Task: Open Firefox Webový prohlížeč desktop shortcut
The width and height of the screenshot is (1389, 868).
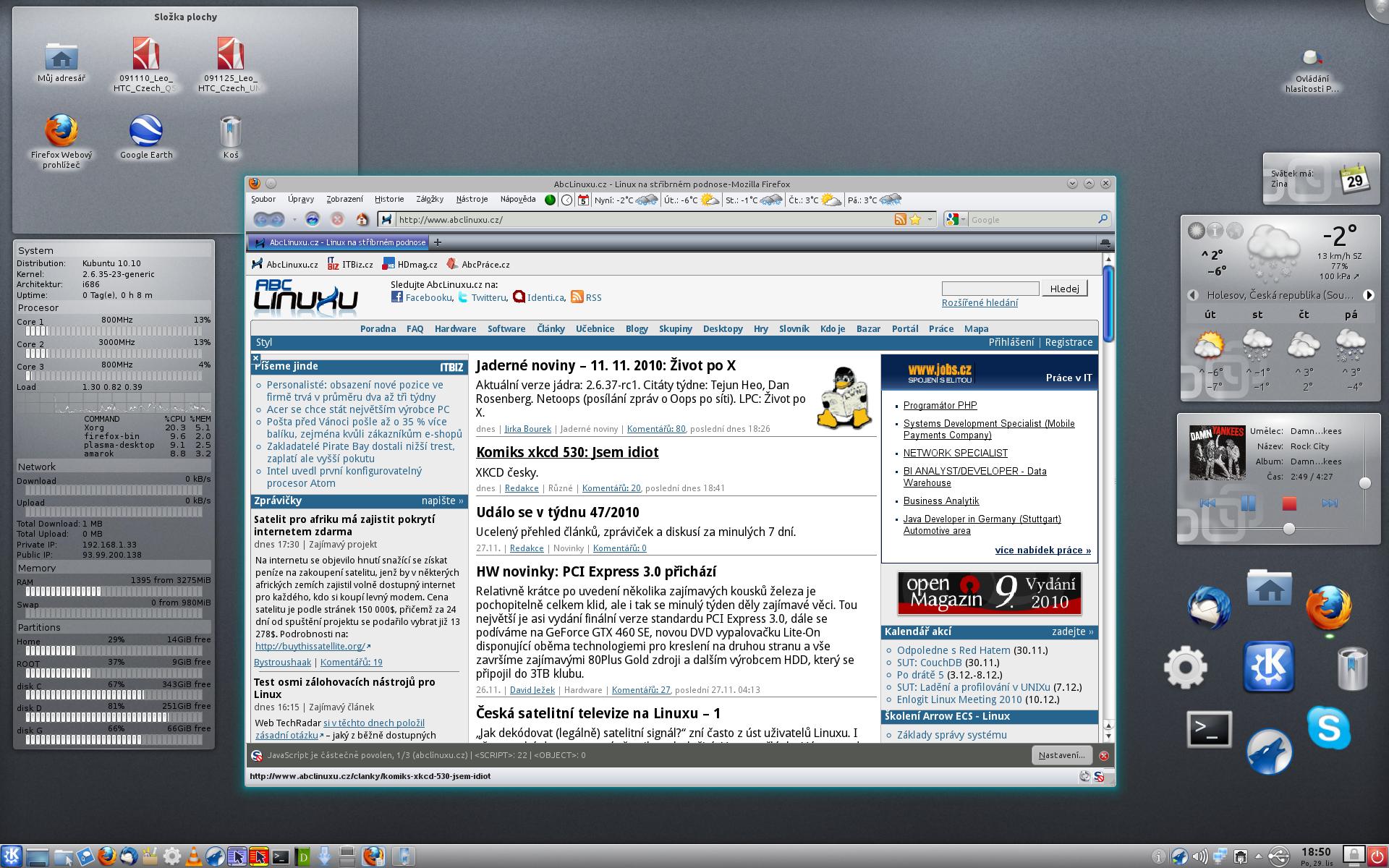Action: [61, 131]
